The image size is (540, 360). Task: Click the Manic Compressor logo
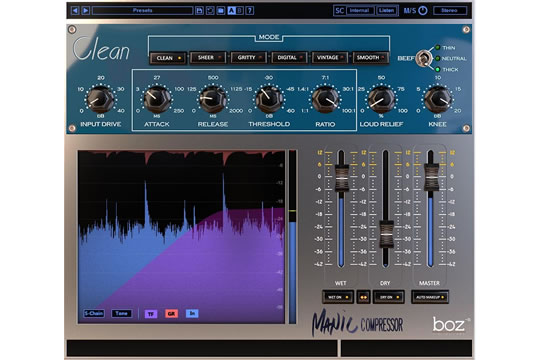[x=357, y=323]
